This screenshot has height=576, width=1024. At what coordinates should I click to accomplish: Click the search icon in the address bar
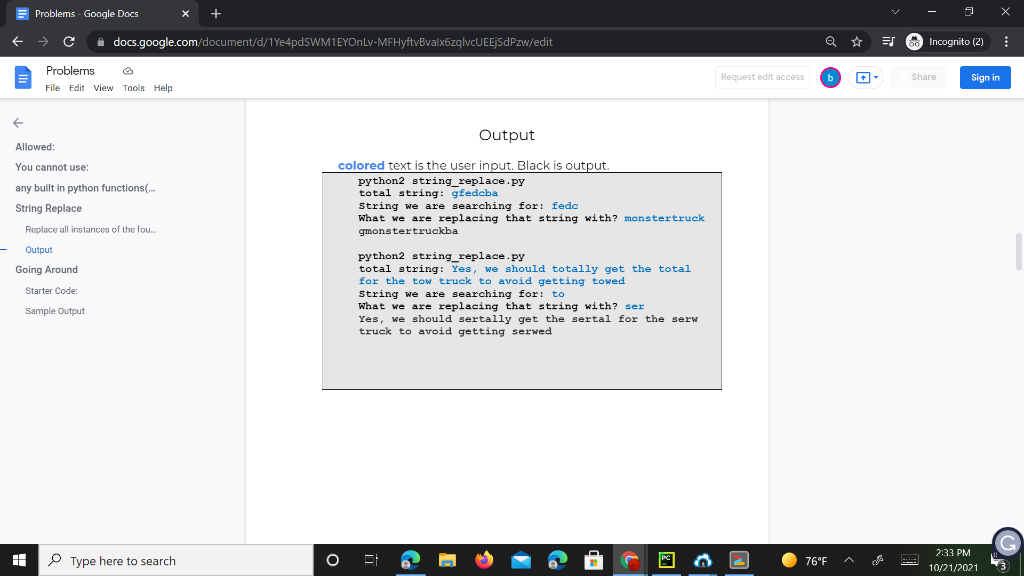[x=831, y=43]
